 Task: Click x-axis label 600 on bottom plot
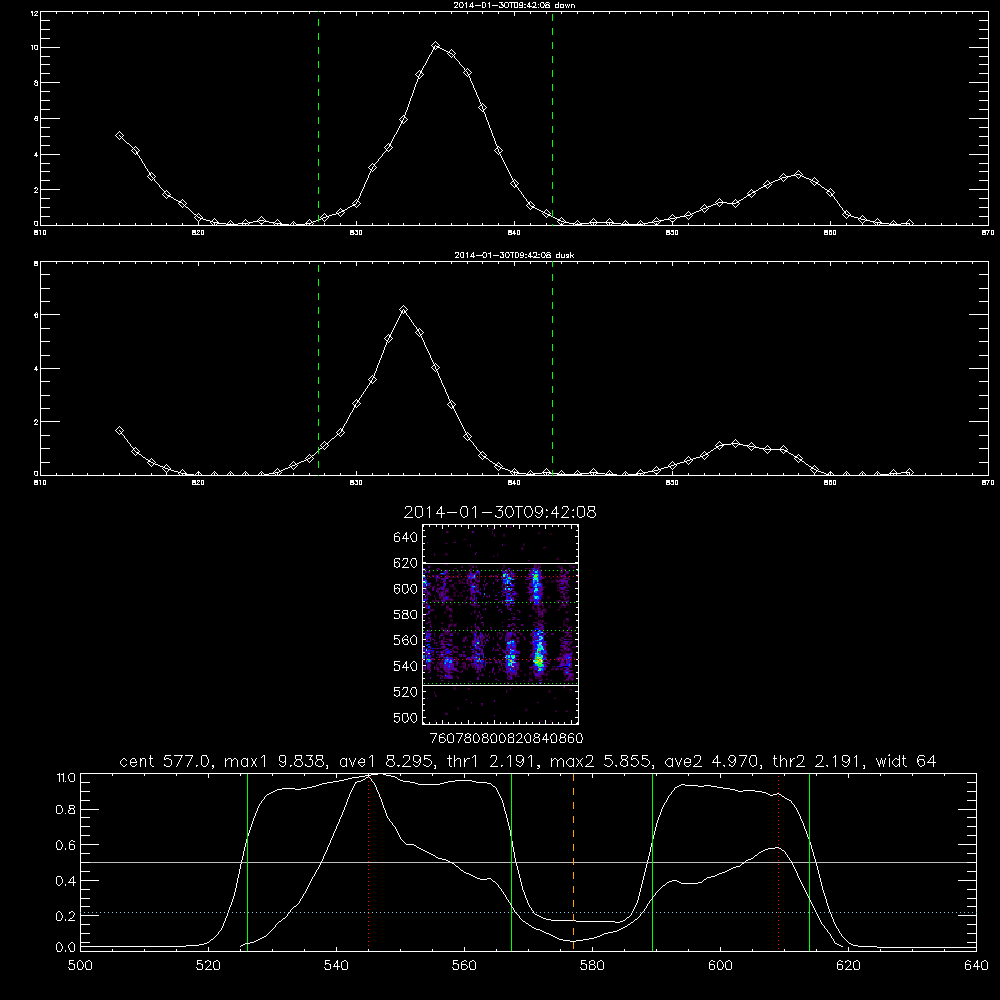720,966
